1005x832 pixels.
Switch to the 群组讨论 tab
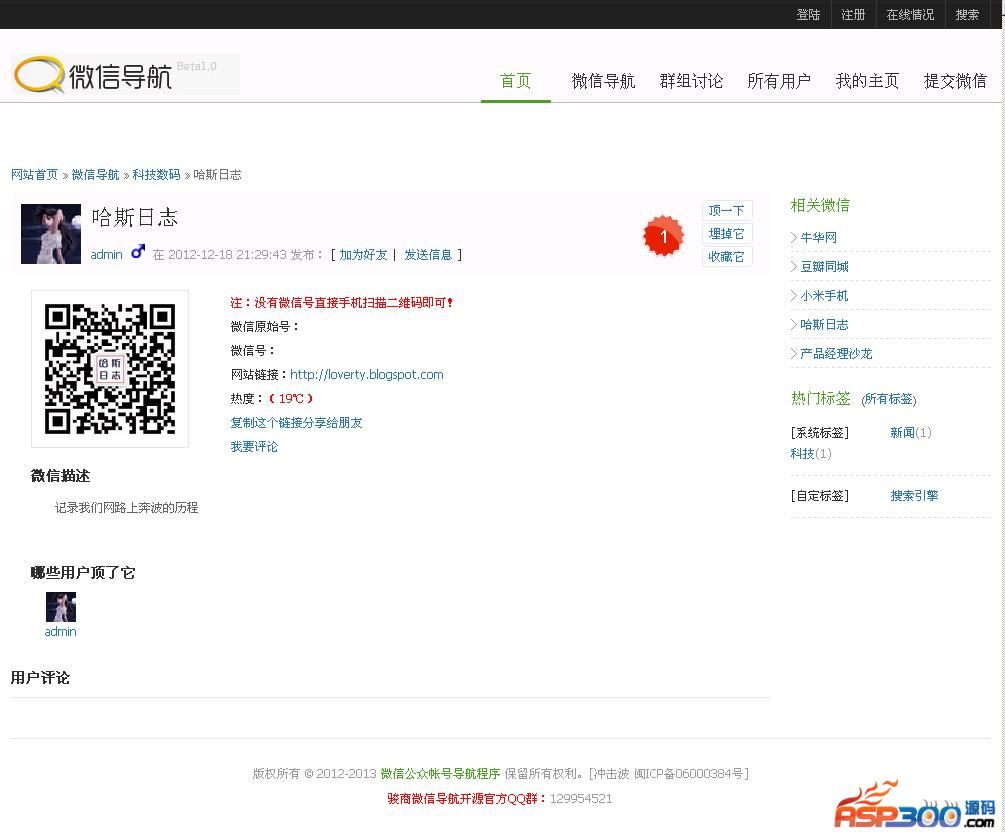pyautogui.click(x=691, y=81)
